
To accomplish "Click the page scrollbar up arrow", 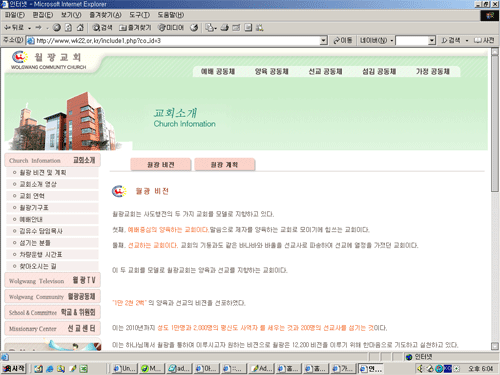I will (x=495, y=52).
